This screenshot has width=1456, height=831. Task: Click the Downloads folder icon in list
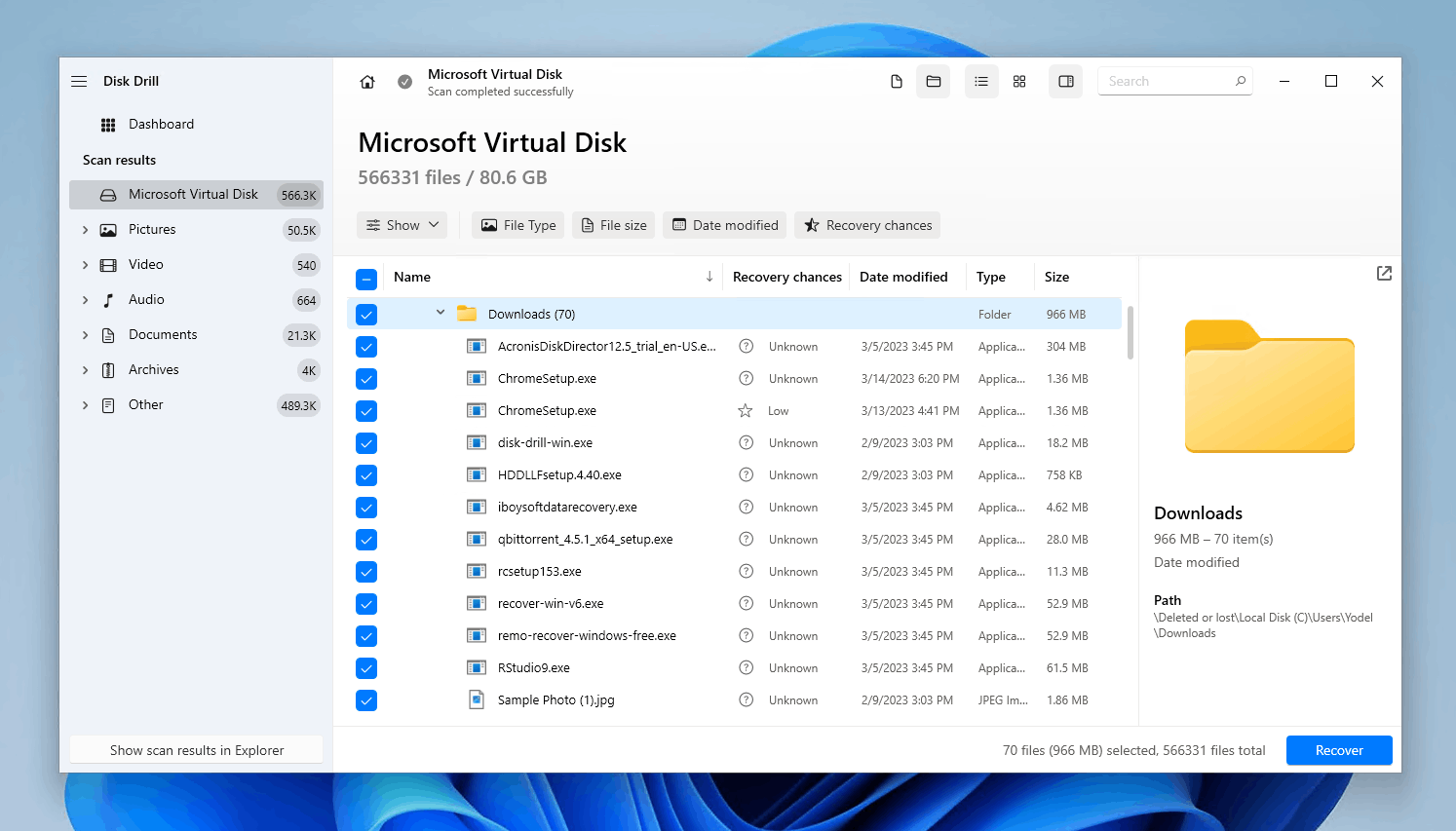click(x=467, y=314)
